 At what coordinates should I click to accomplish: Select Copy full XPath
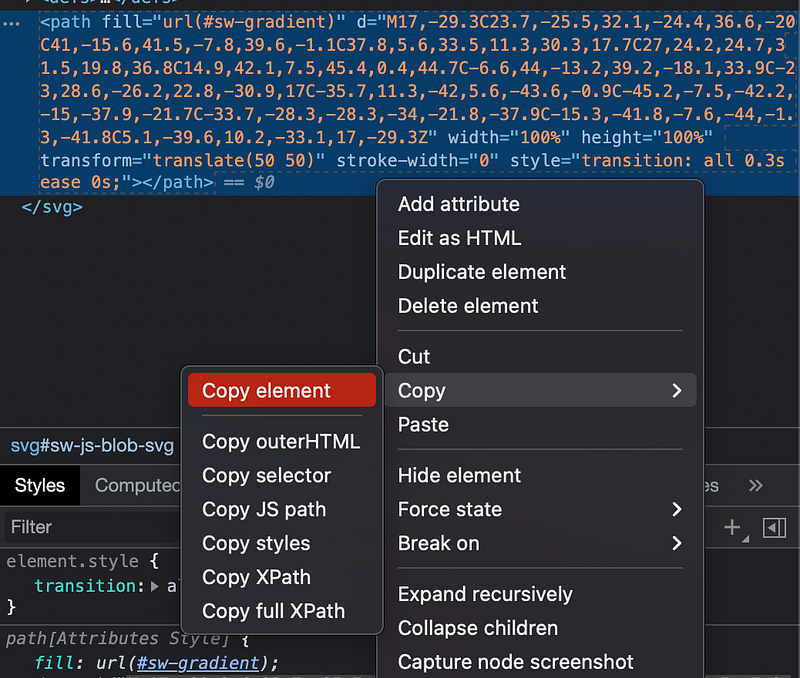(282, 611)
